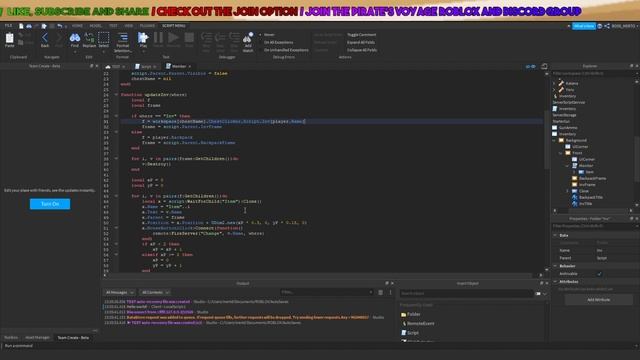Click the Replace tool icon
The width and height of the screenshot is (640, 360).
89,40
